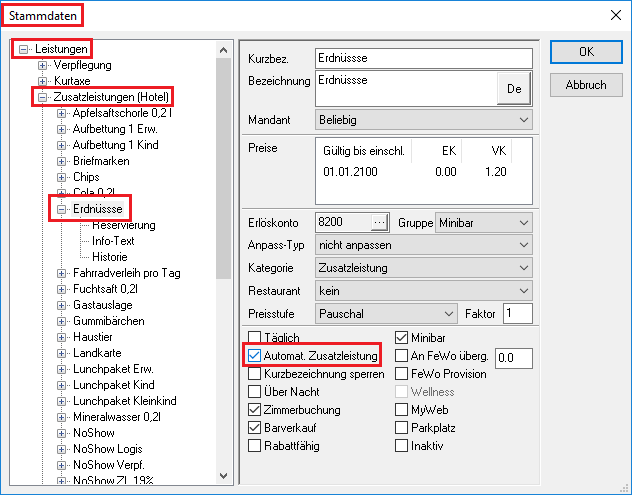Select the price row dated 01.01.2100
Image resolution: width=632 pixels, height=495 pixels.
pos(415,172)
